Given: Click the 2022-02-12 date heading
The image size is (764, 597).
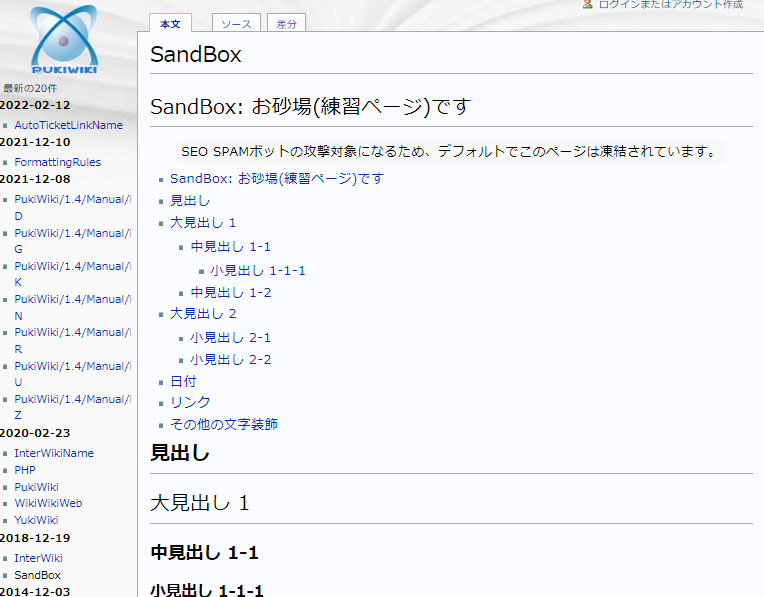Looking at the screenshot, I should [35, 105].
